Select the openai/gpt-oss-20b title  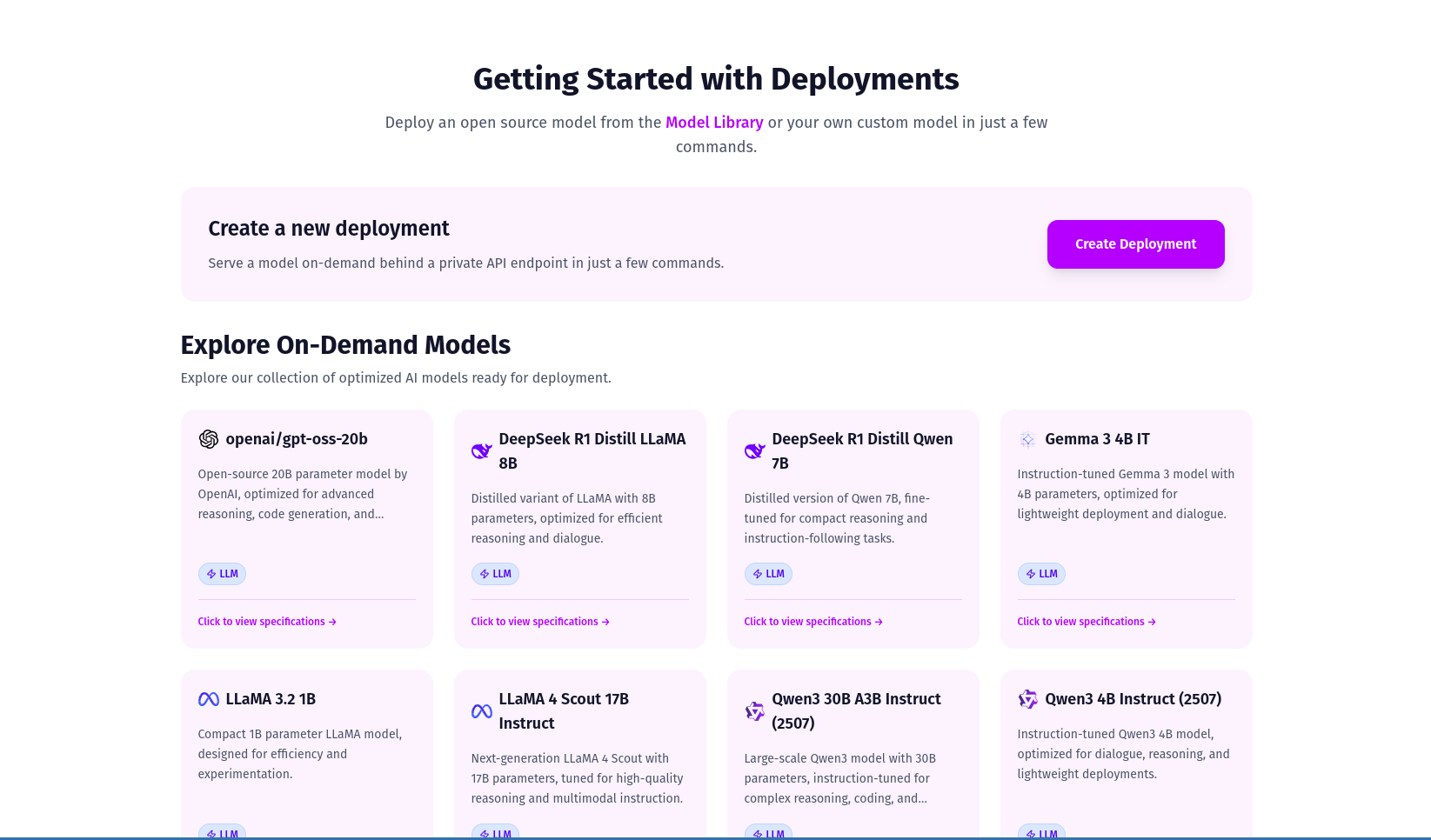point(297,439)
